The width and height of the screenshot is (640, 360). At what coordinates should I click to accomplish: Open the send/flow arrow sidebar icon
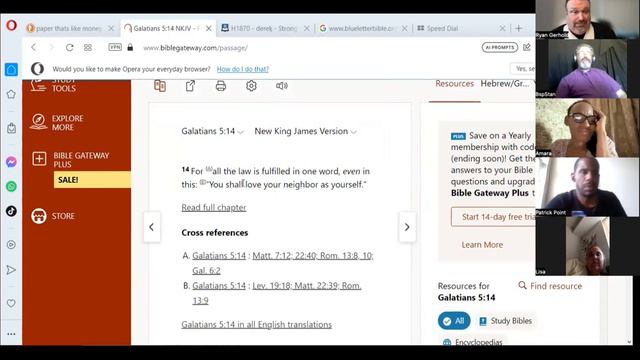11,270
